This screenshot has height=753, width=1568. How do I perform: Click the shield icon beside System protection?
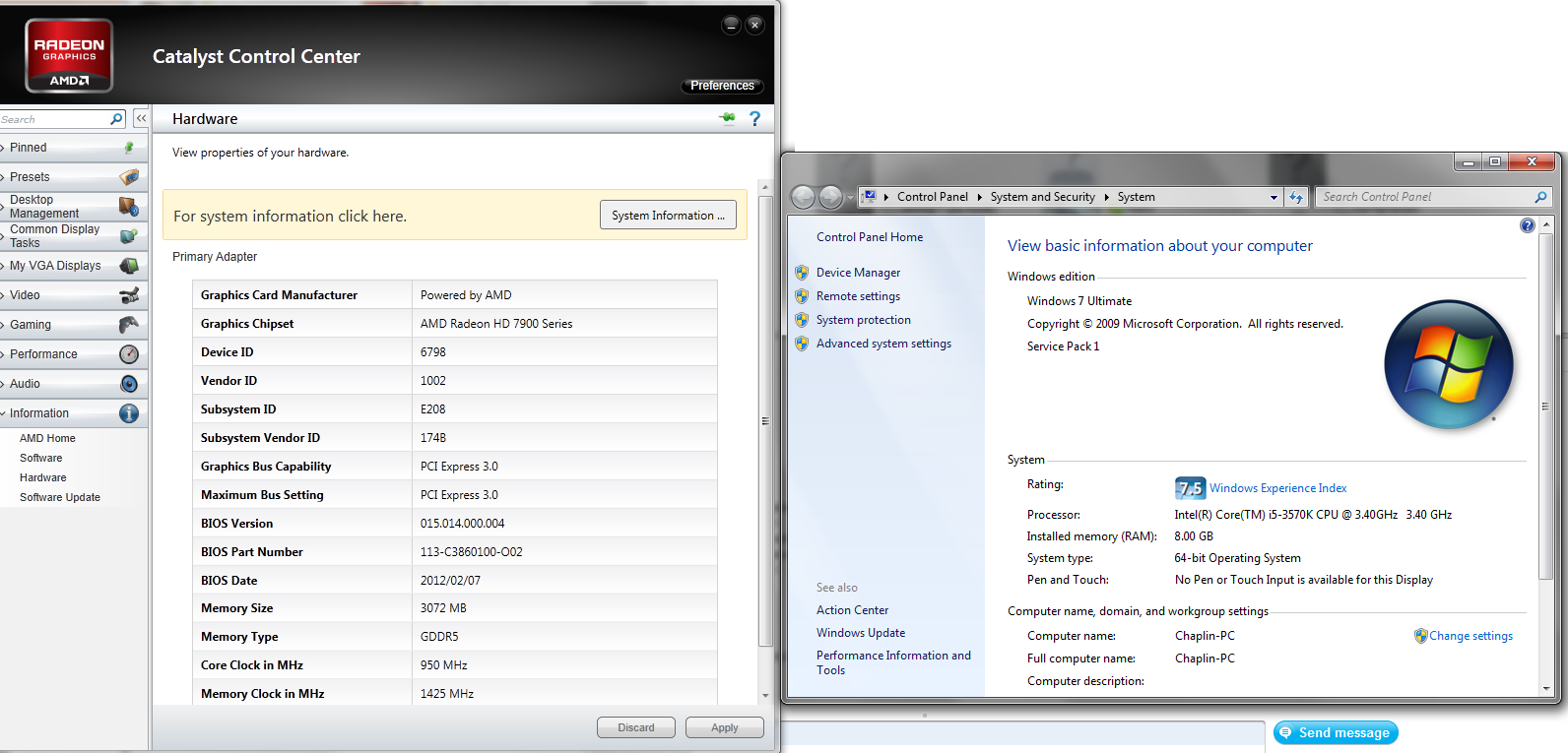point(802,320)
